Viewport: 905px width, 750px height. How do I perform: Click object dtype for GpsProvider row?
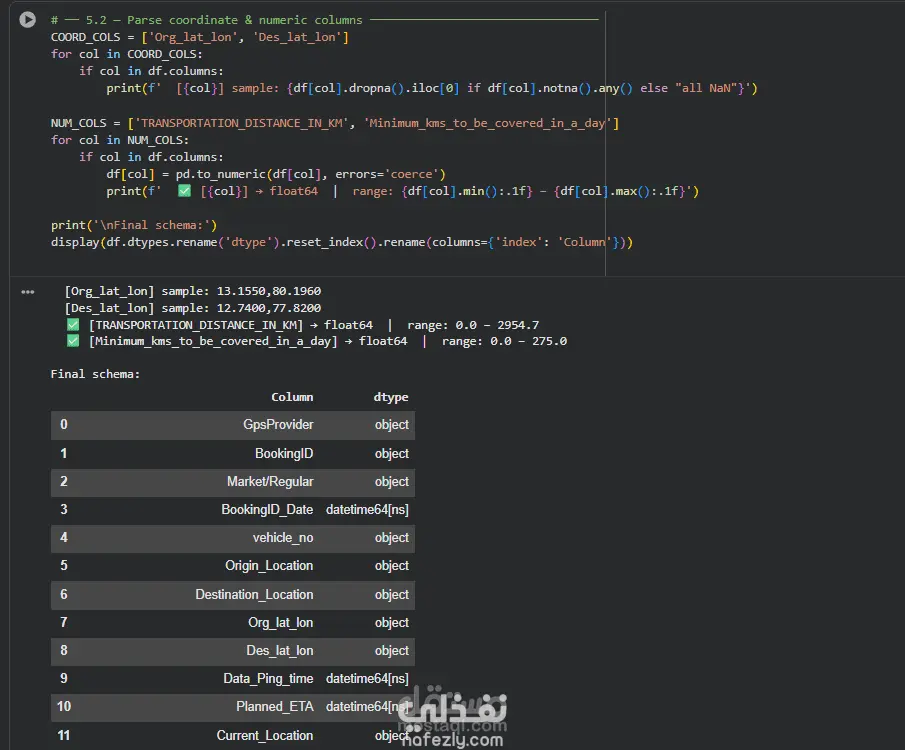[392, 425]
